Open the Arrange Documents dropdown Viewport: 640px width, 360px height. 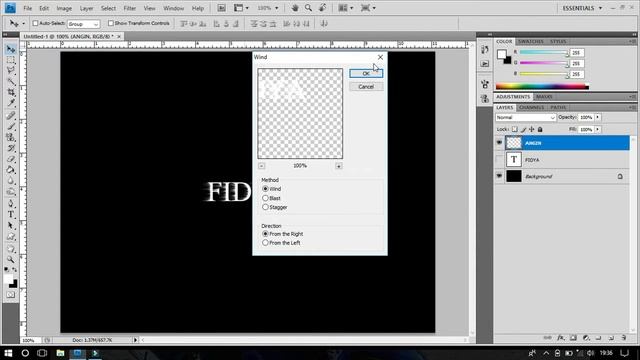coord(345,8)
